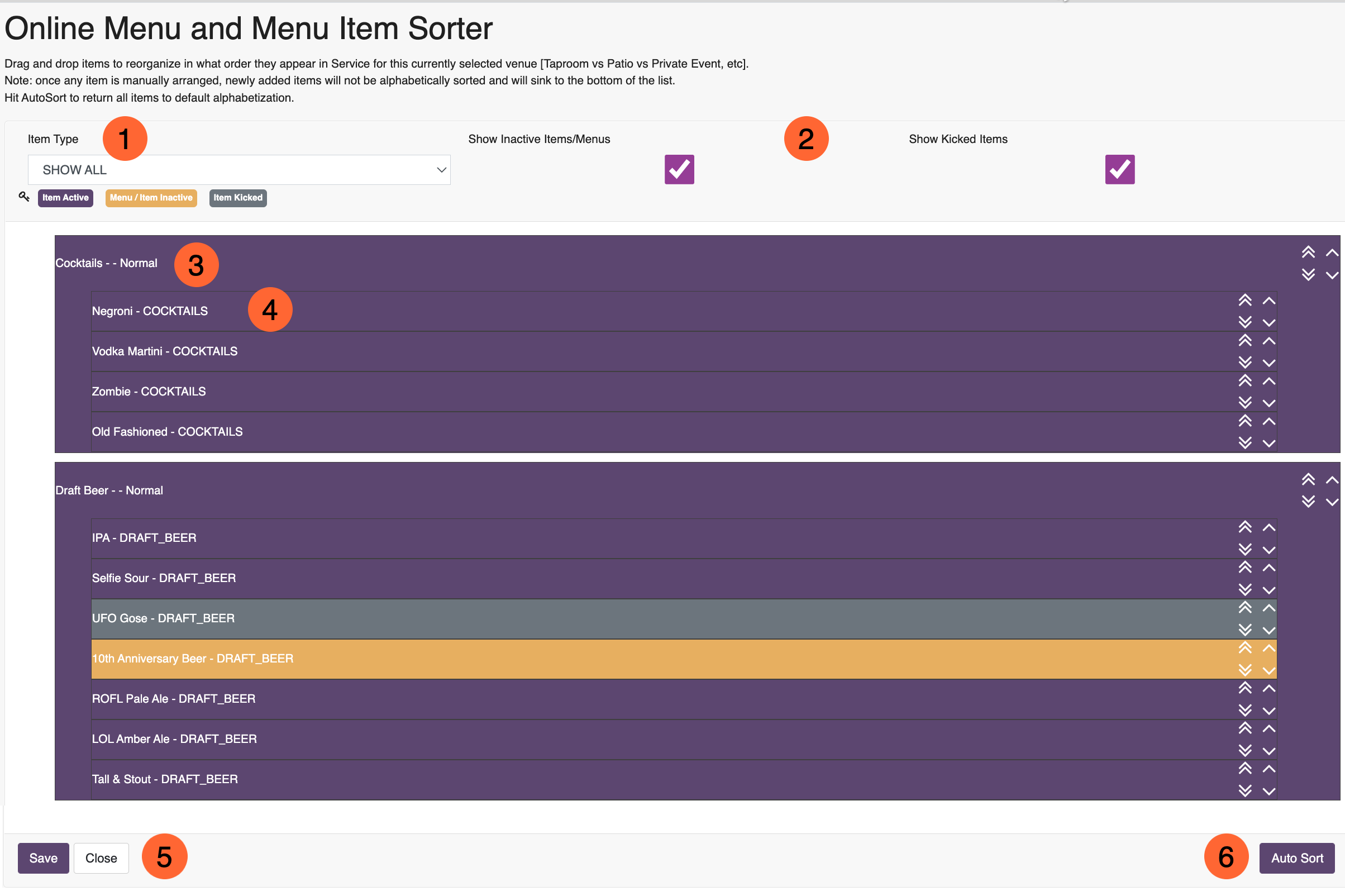Move Vodka Martini to top of list
Screen dimensions: 1345x896
(1245, 341)
